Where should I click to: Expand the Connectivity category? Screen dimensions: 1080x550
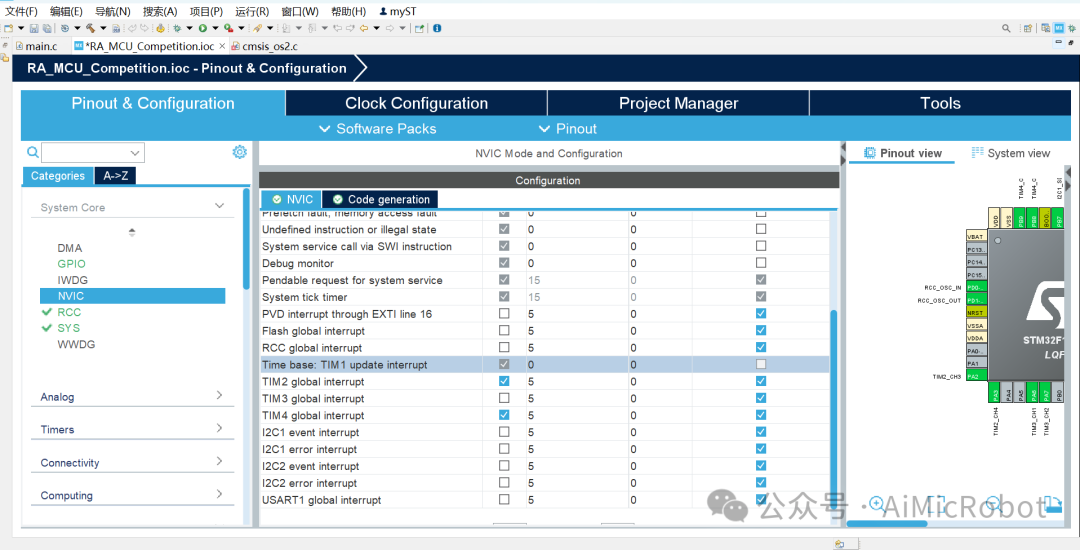tap(131, 462)
